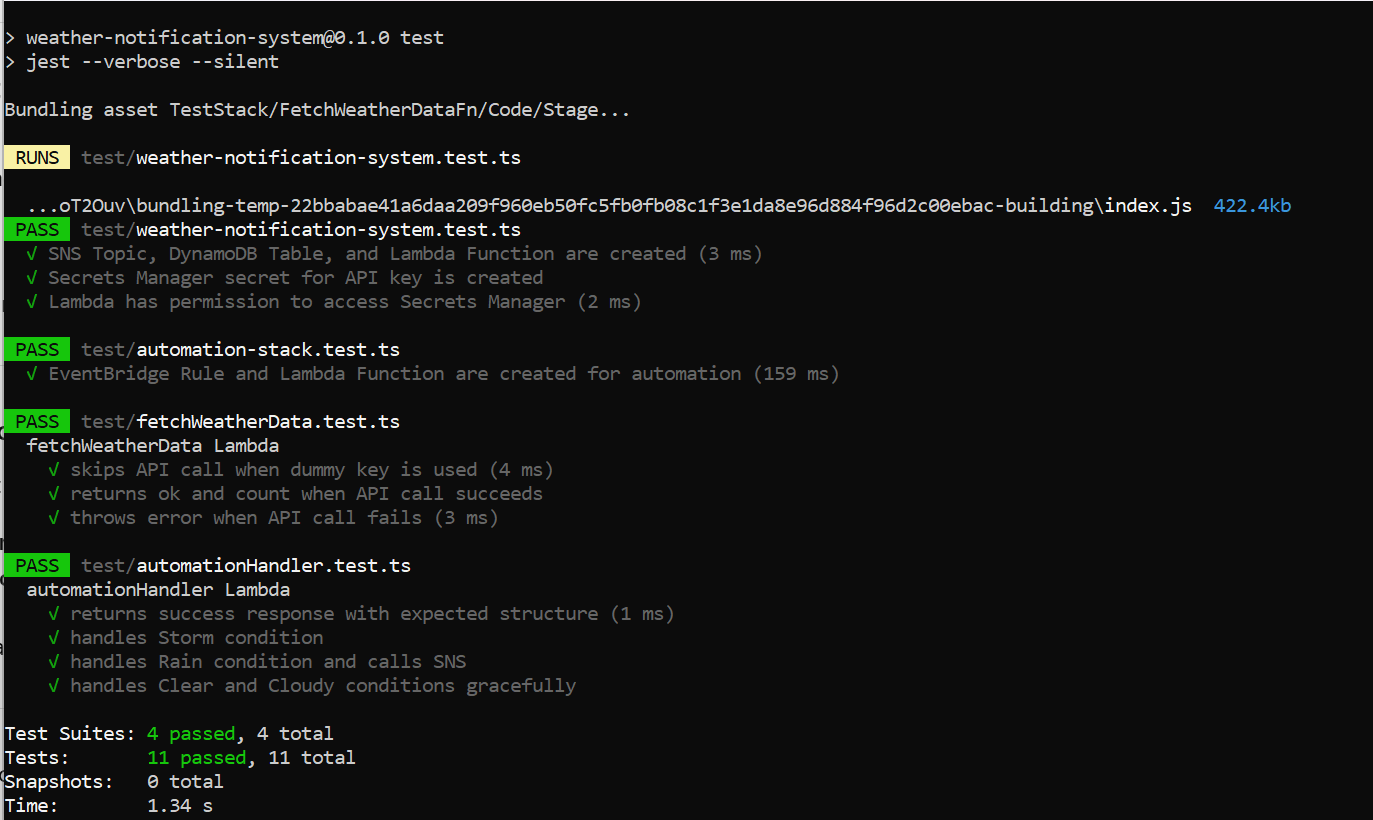Click the "automationHandler Lambda" describe heading
The width and height of the screenshot is (1373, 820).
click(x=158, y=590)
